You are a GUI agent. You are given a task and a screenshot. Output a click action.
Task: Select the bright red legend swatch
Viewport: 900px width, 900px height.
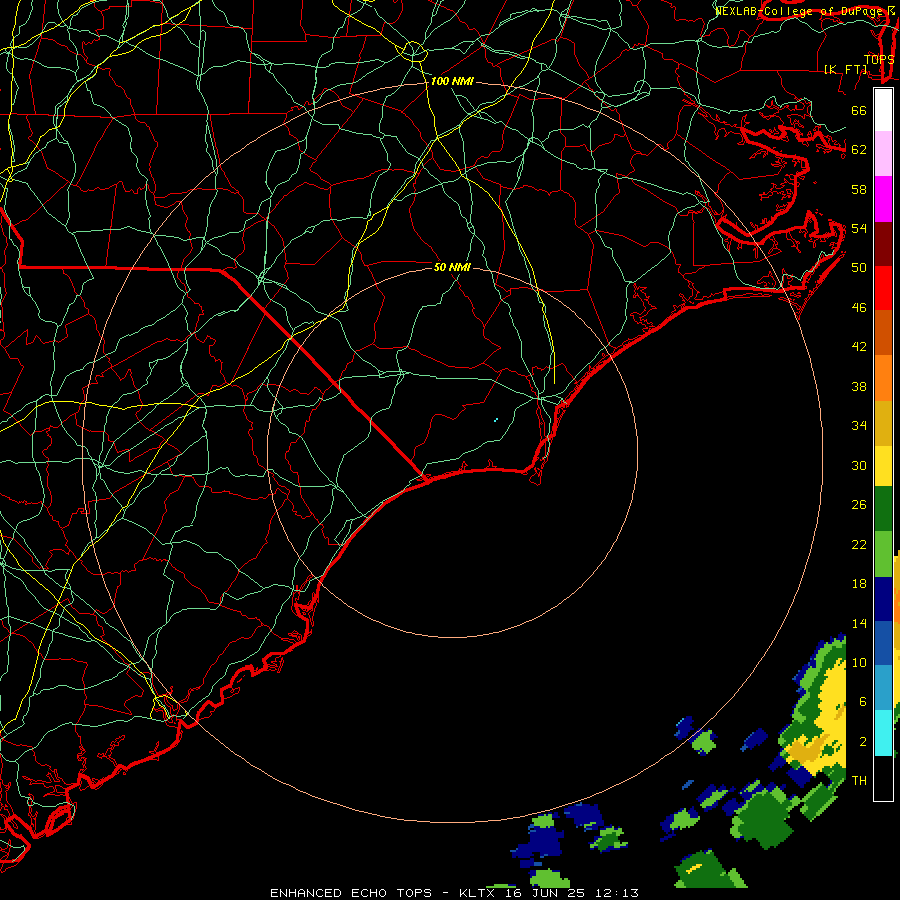tap(883, 288)
